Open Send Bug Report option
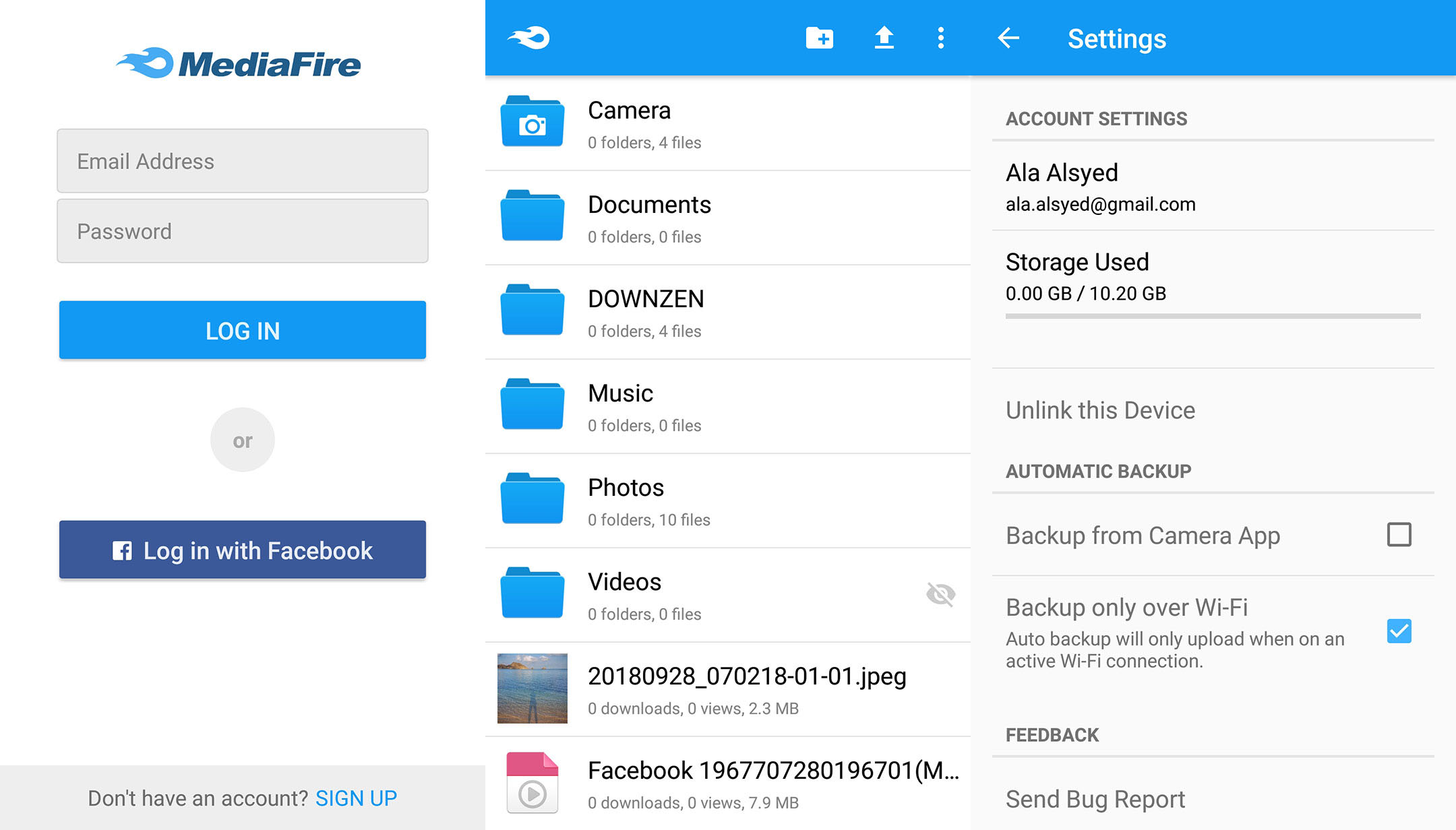The image size is (1456, 830). coord(1095,799)
